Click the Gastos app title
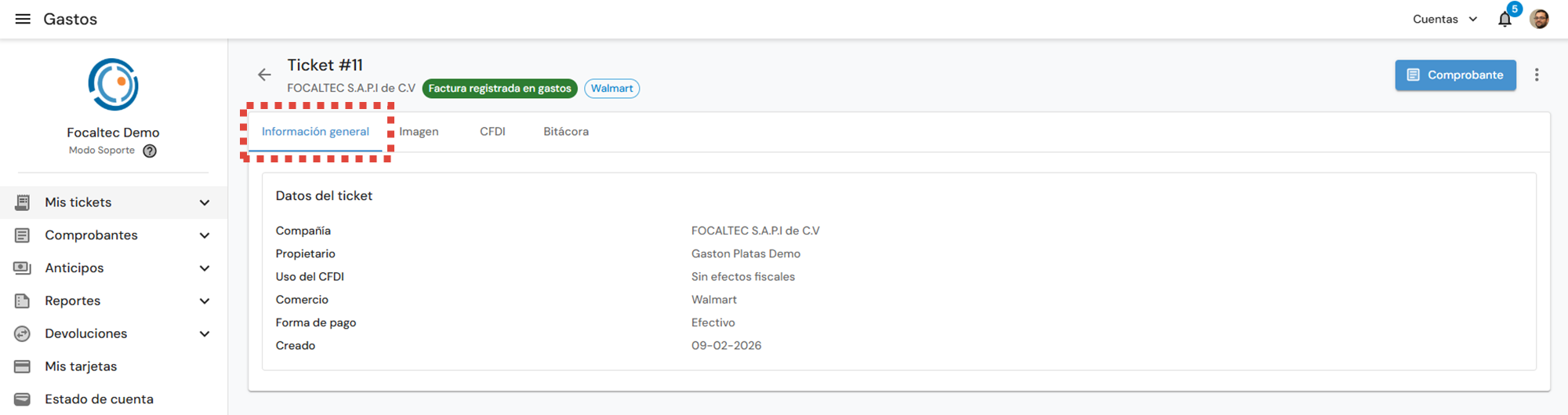Viewport: 1568px width, 415px height. (x=71, y=19)
